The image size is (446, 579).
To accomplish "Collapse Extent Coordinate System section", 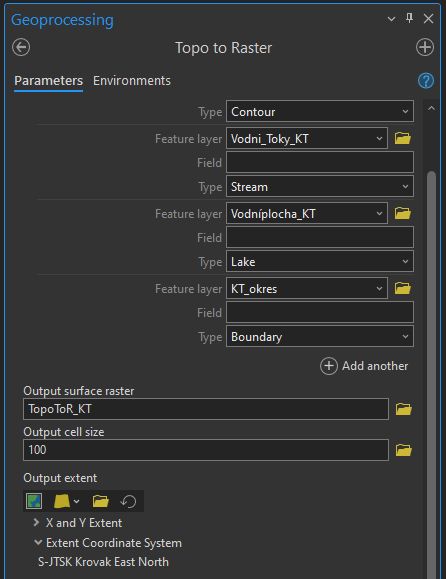I will (38, 542).
